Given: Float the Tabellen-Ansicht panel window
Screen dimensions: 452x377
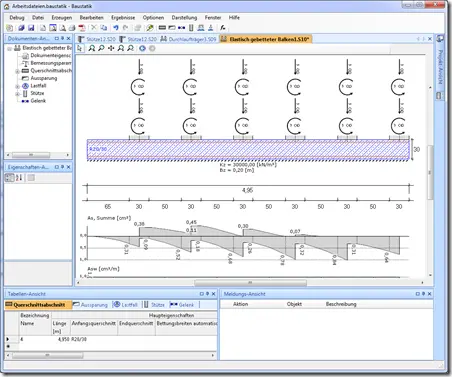Looking at the screenshot, I should 201,294.
